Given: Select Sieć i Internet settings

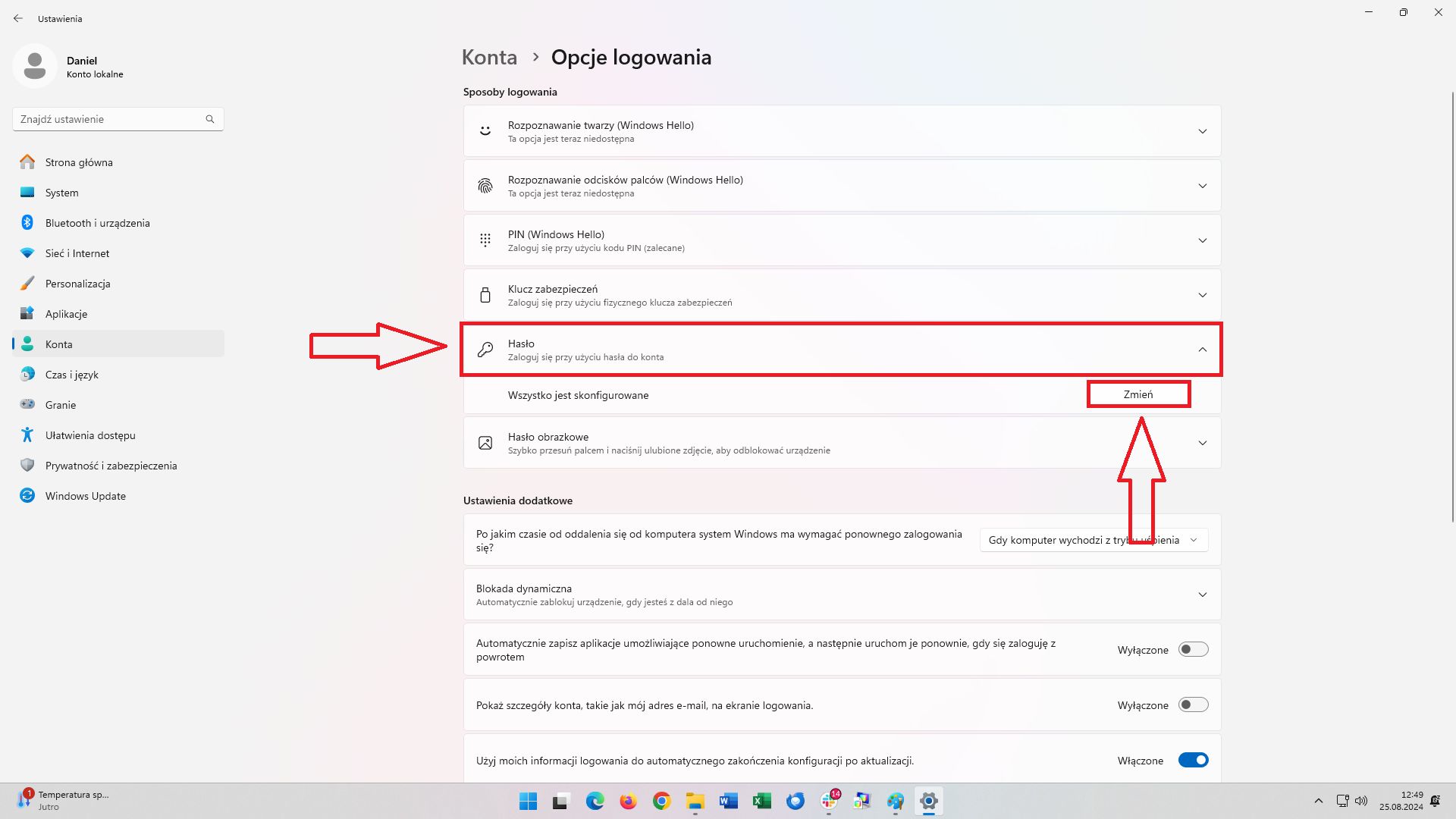Looking at the screenshot, I should point(77,253).
